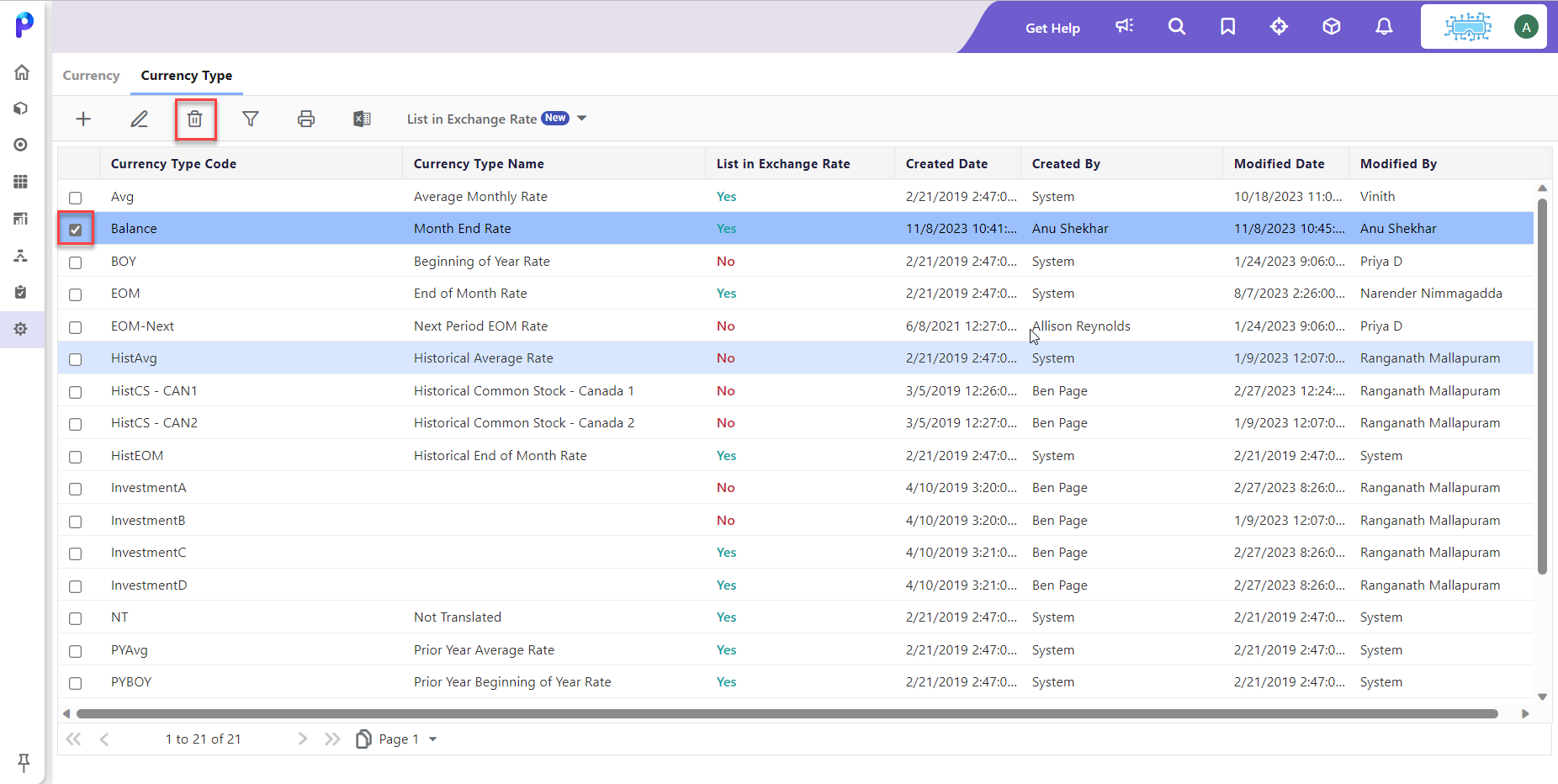Click the Add new currency type plus icon
The image size is (1558, 784).
pos(83,119)
